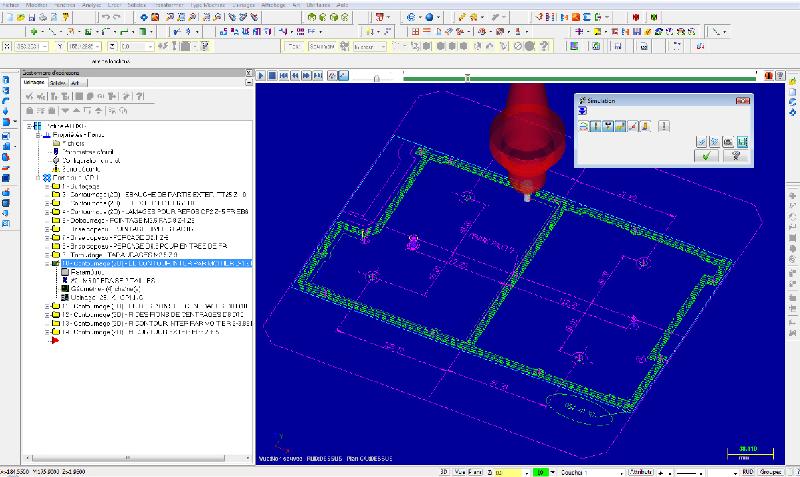
Task: Collapse the selected operation 10 Contournage
Action: pos(47,264)
